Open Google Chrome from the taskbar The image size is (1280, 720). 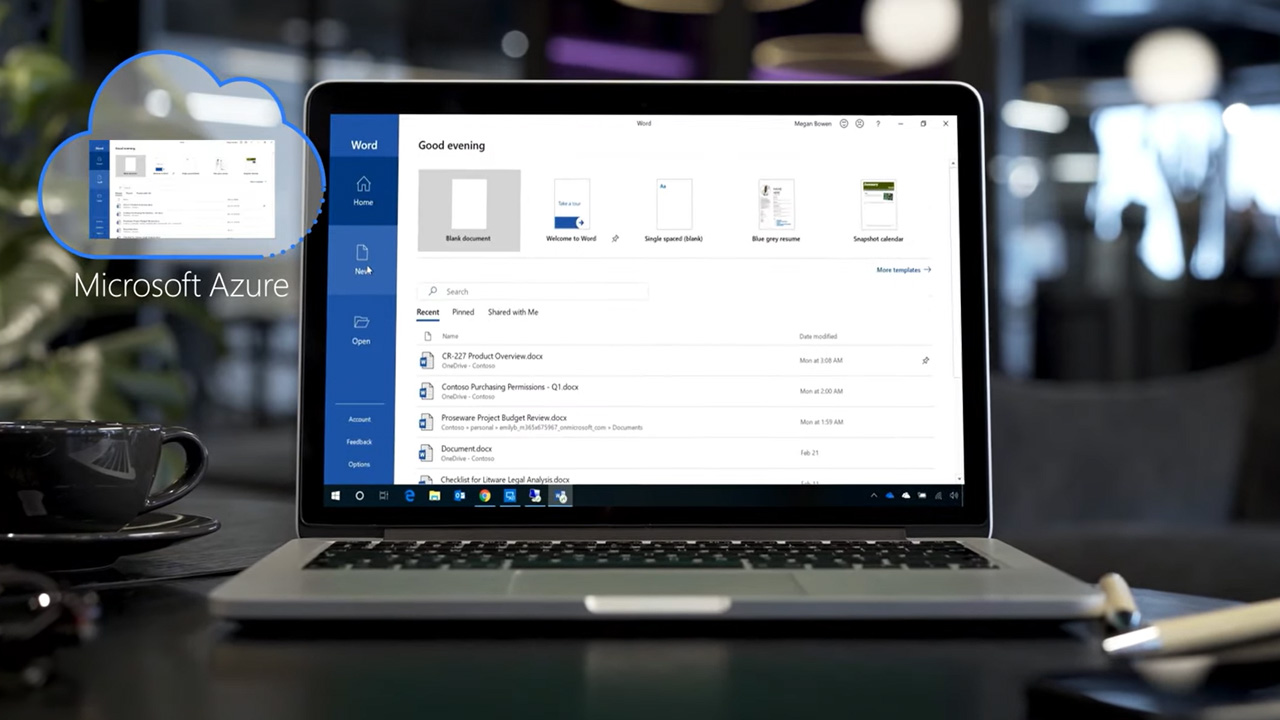click(485, 496)
